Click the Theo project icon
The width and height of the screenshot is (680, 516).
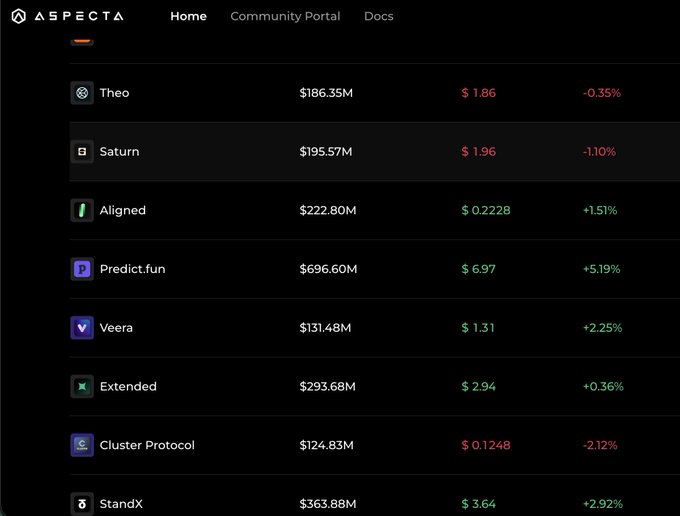(82, 93)
